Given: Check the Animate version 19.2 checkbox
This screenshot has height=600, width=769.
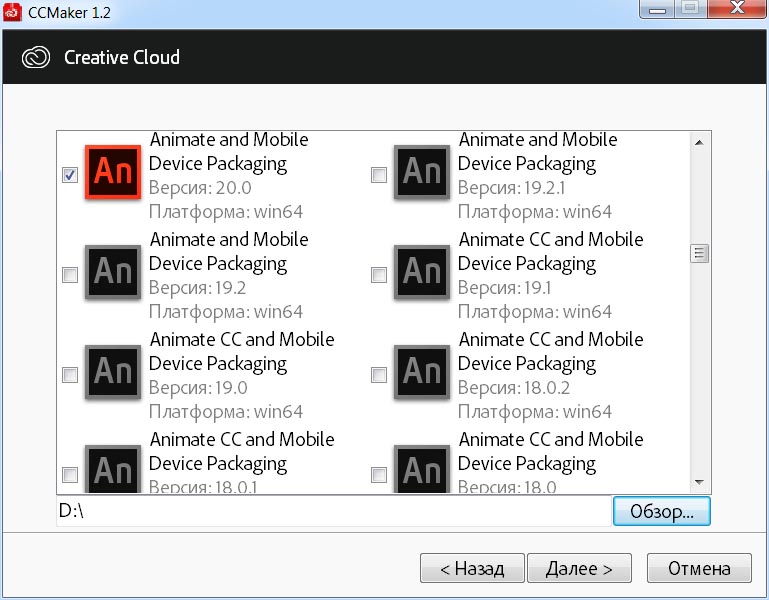Looking at the screenshot, I should [x=70, y=275].
